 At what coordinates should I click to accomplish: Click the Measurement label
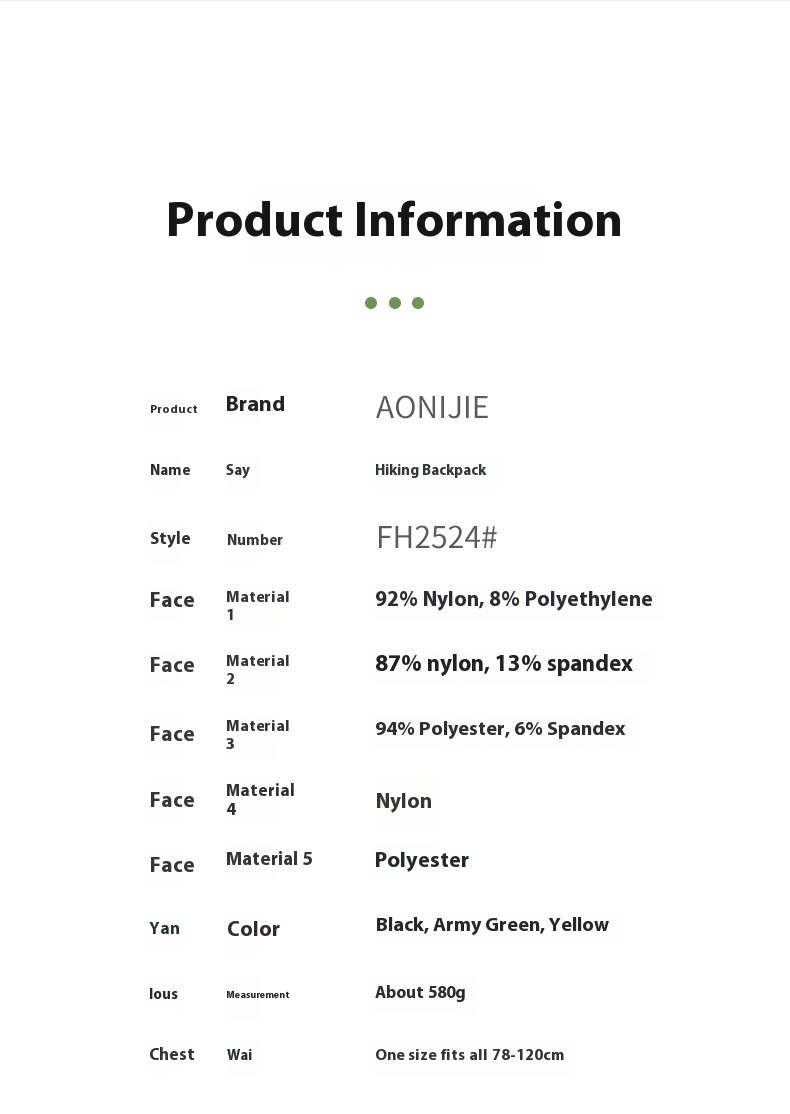click(x=257, y=995)
